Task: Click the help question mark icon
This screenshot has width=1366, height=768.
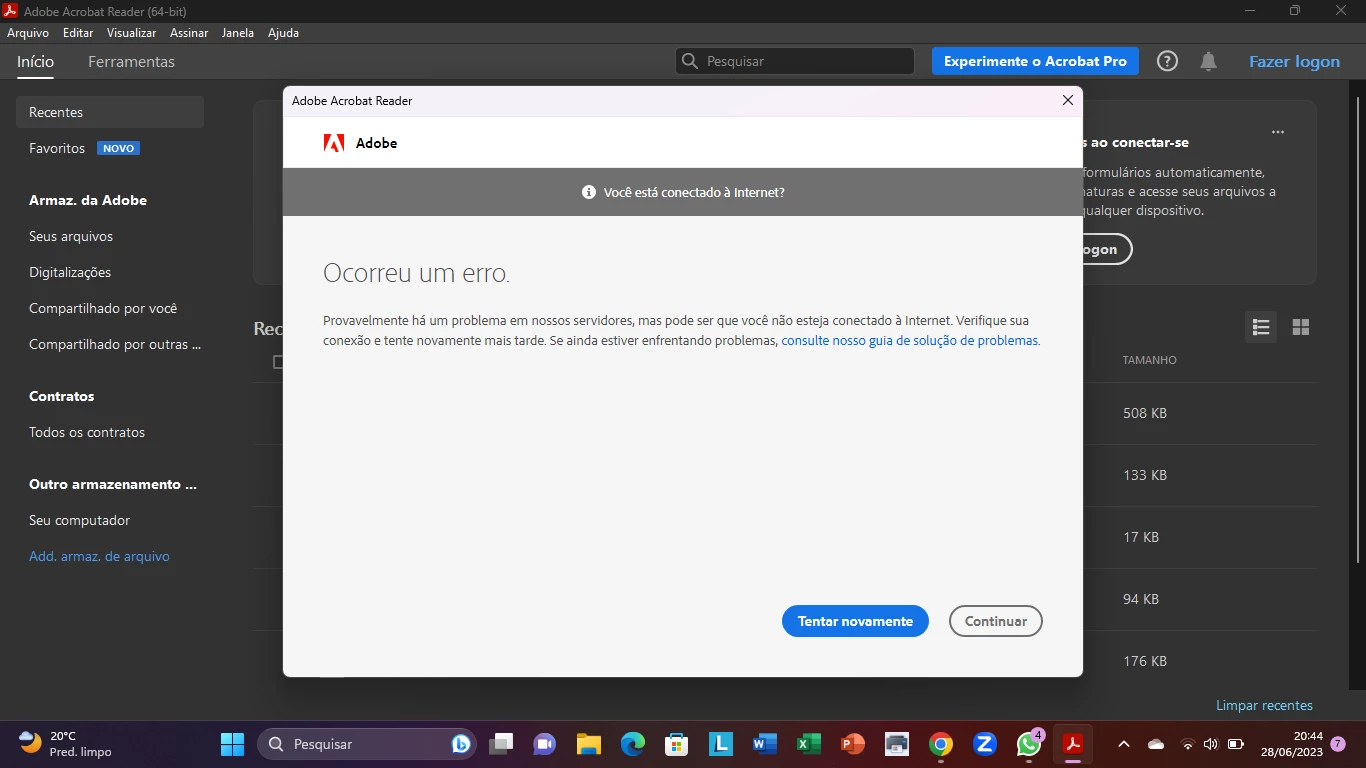Action: point(1167,61)
